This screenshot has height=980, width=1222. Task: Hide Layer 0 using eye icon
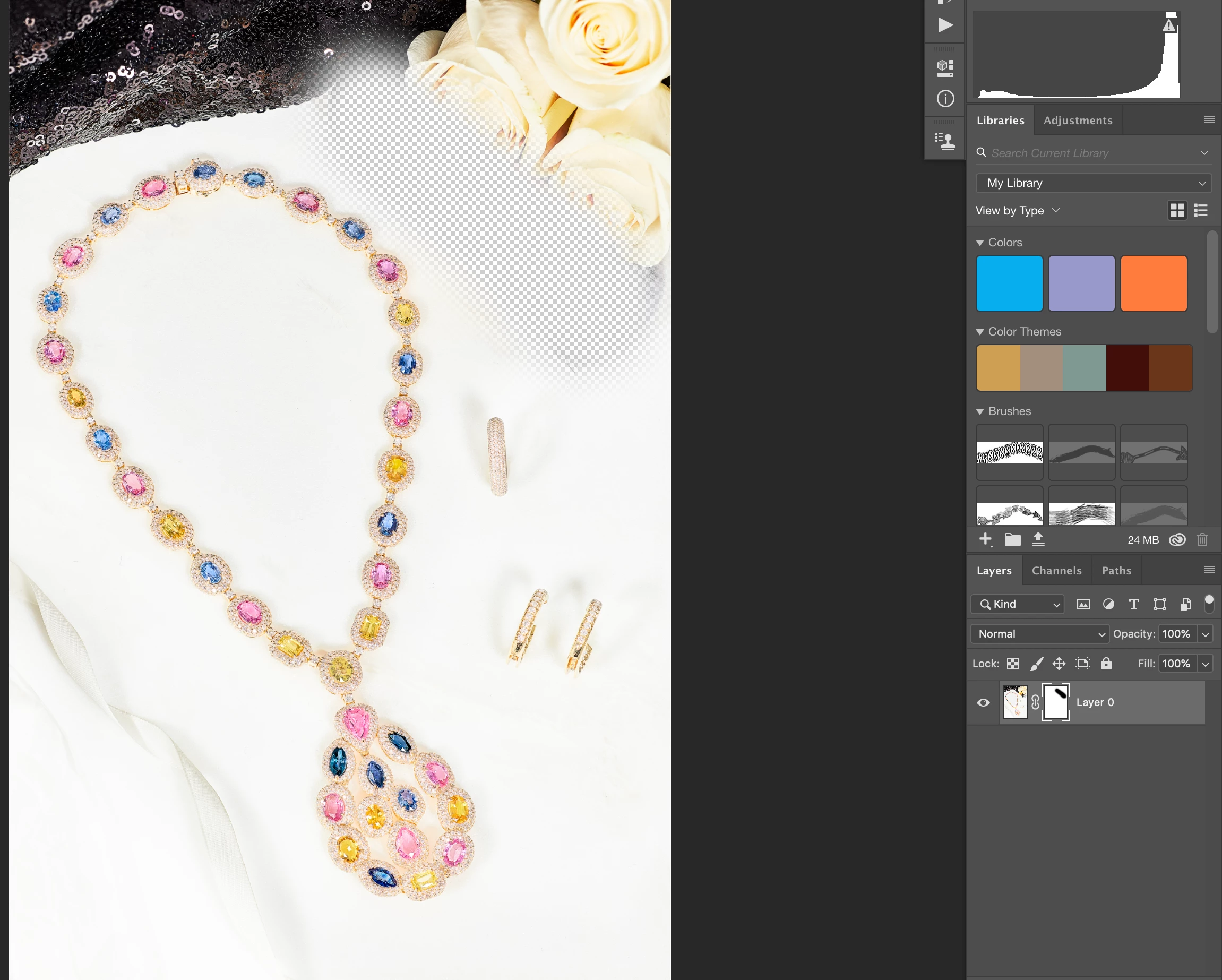pyautogui.click(x=983, y=703)
